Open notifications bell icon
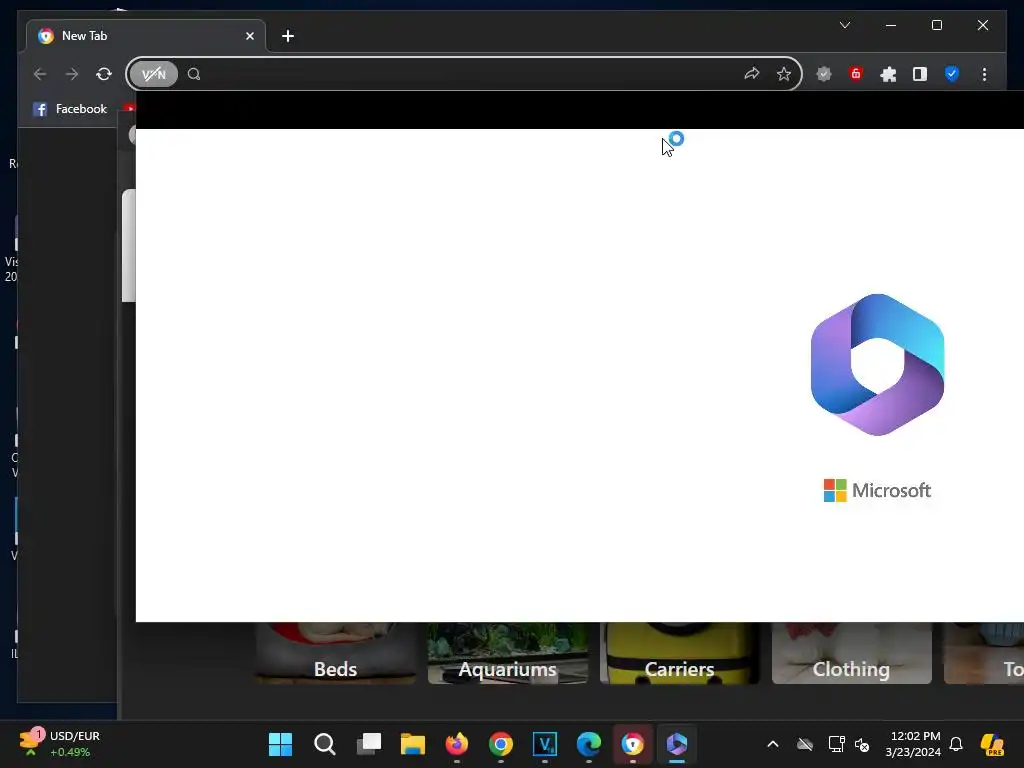The width and height of the screenshot is (1024, 768). (x=956, y=744)
